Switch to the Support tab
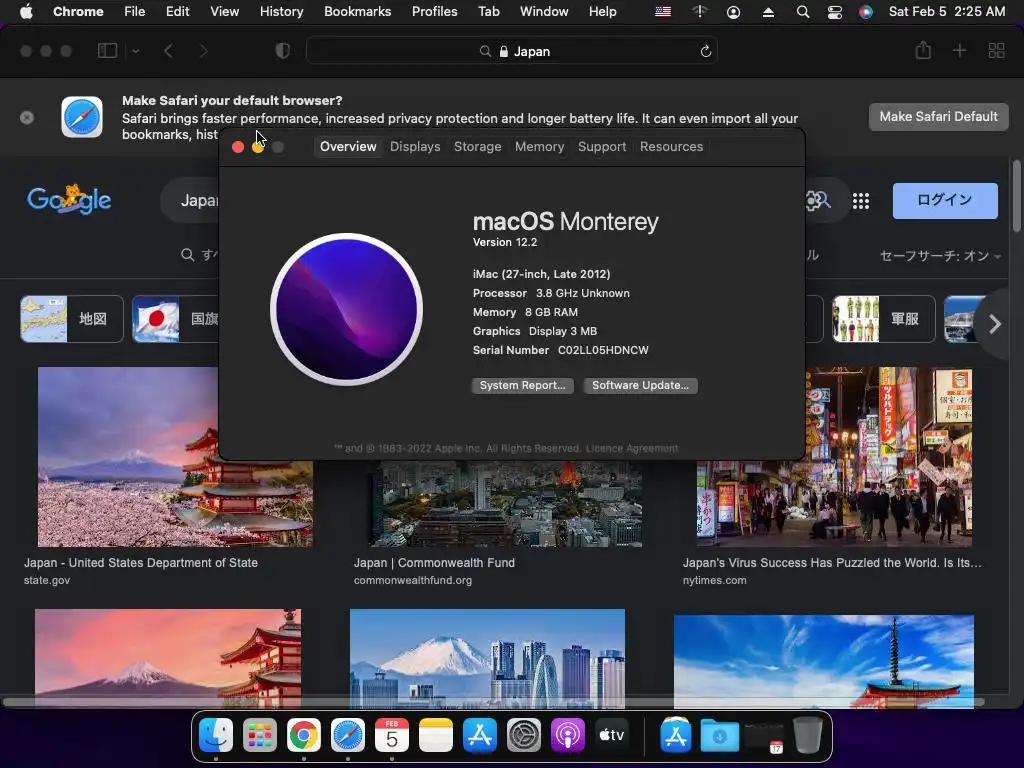This screenshot has height=768, width=1024. click(601, 147)
